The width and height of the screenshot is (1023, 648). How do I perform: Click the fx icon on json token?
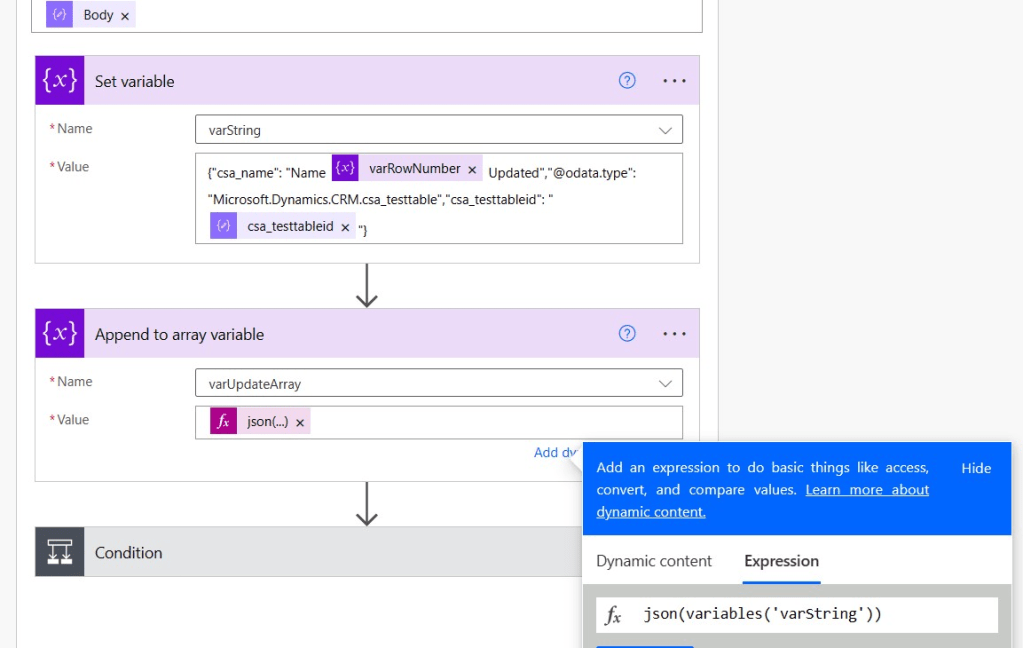click(223, 422)
